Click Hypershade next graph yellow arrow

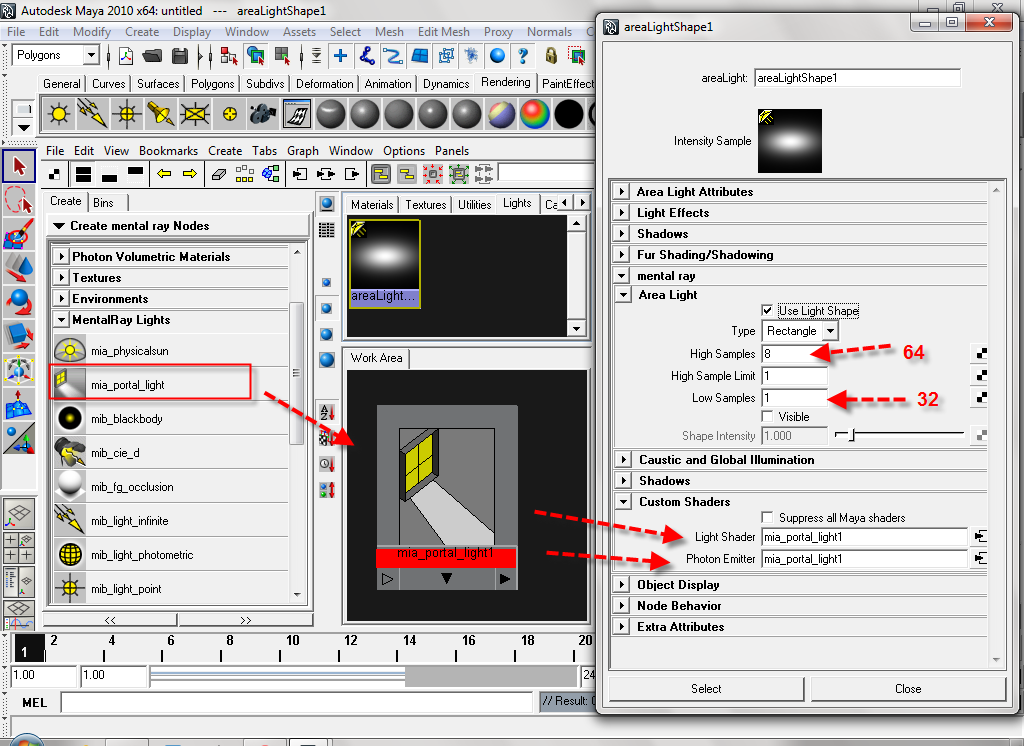[x=189, y=174]
